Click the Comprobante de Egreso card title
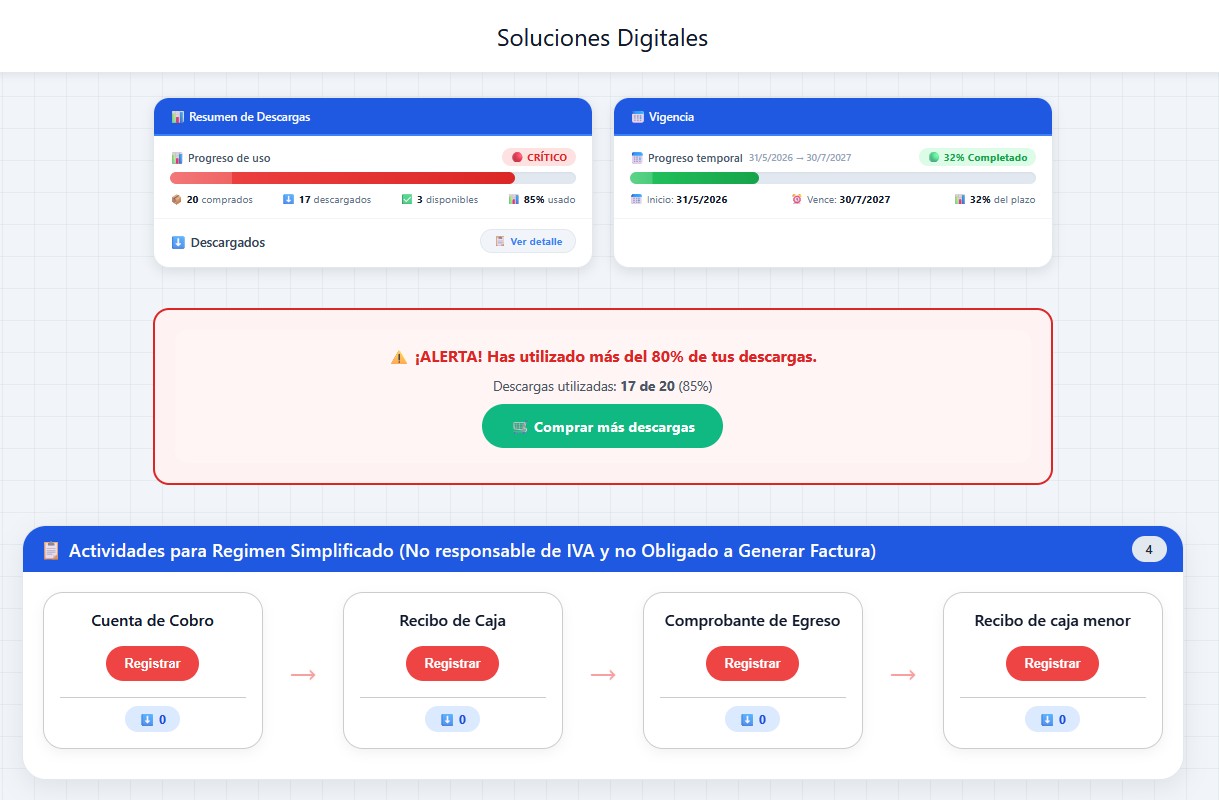The height and width of the screenshot is (800, 1219). (x=752, y=621)
